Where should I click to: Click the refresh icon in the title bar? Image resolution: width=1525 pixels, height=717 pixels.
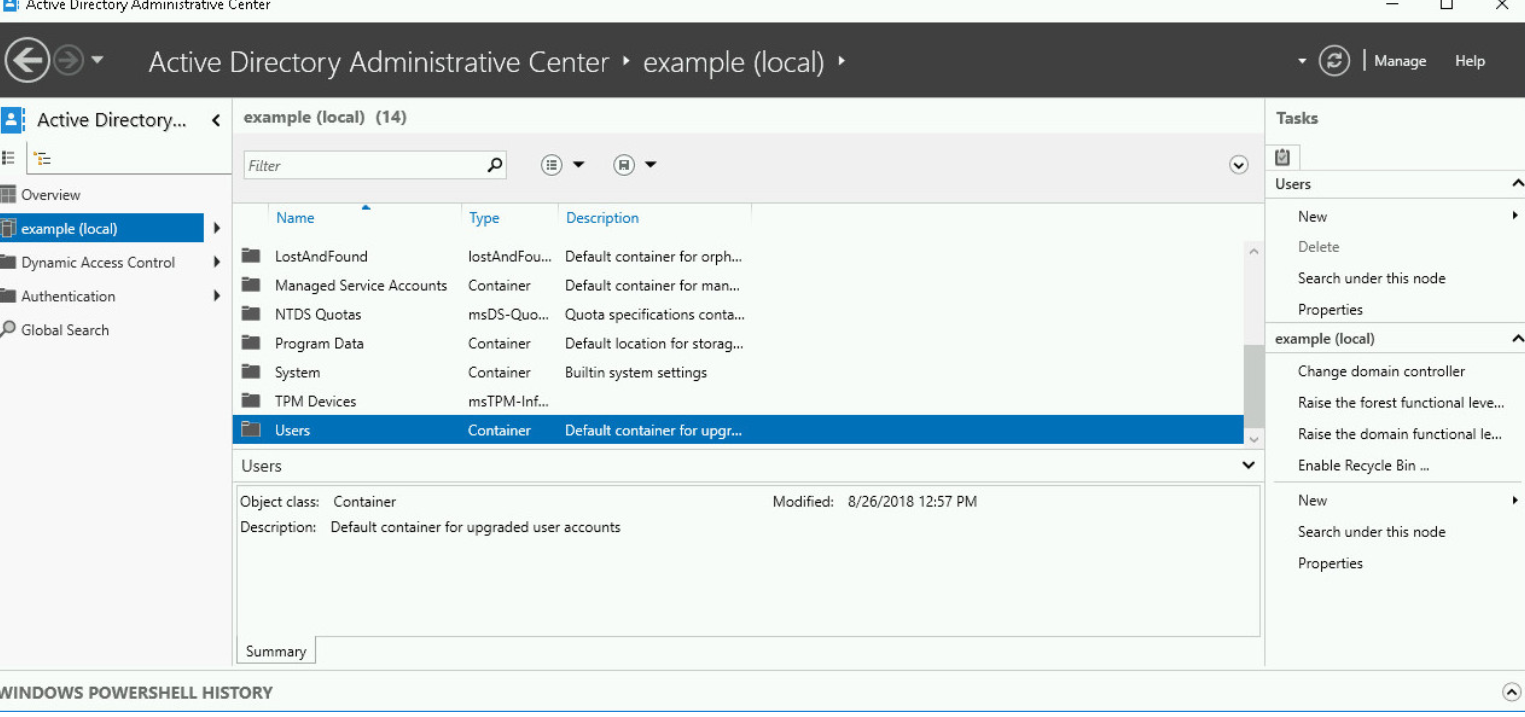pos(1334,60)
